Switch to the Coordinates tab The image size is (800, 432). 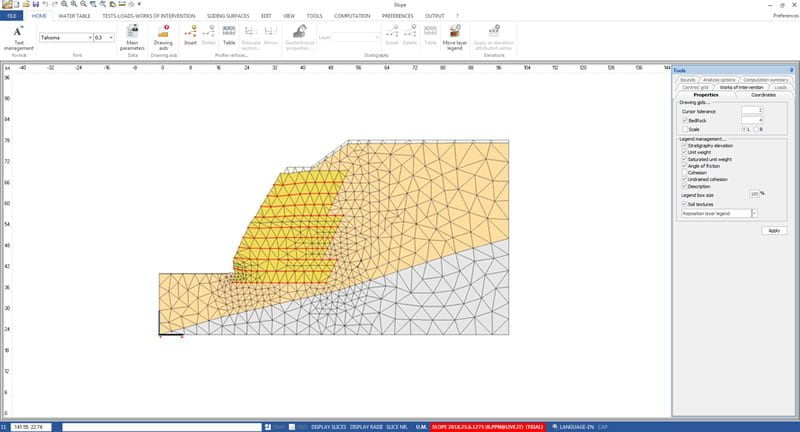[x=763, y=95]
